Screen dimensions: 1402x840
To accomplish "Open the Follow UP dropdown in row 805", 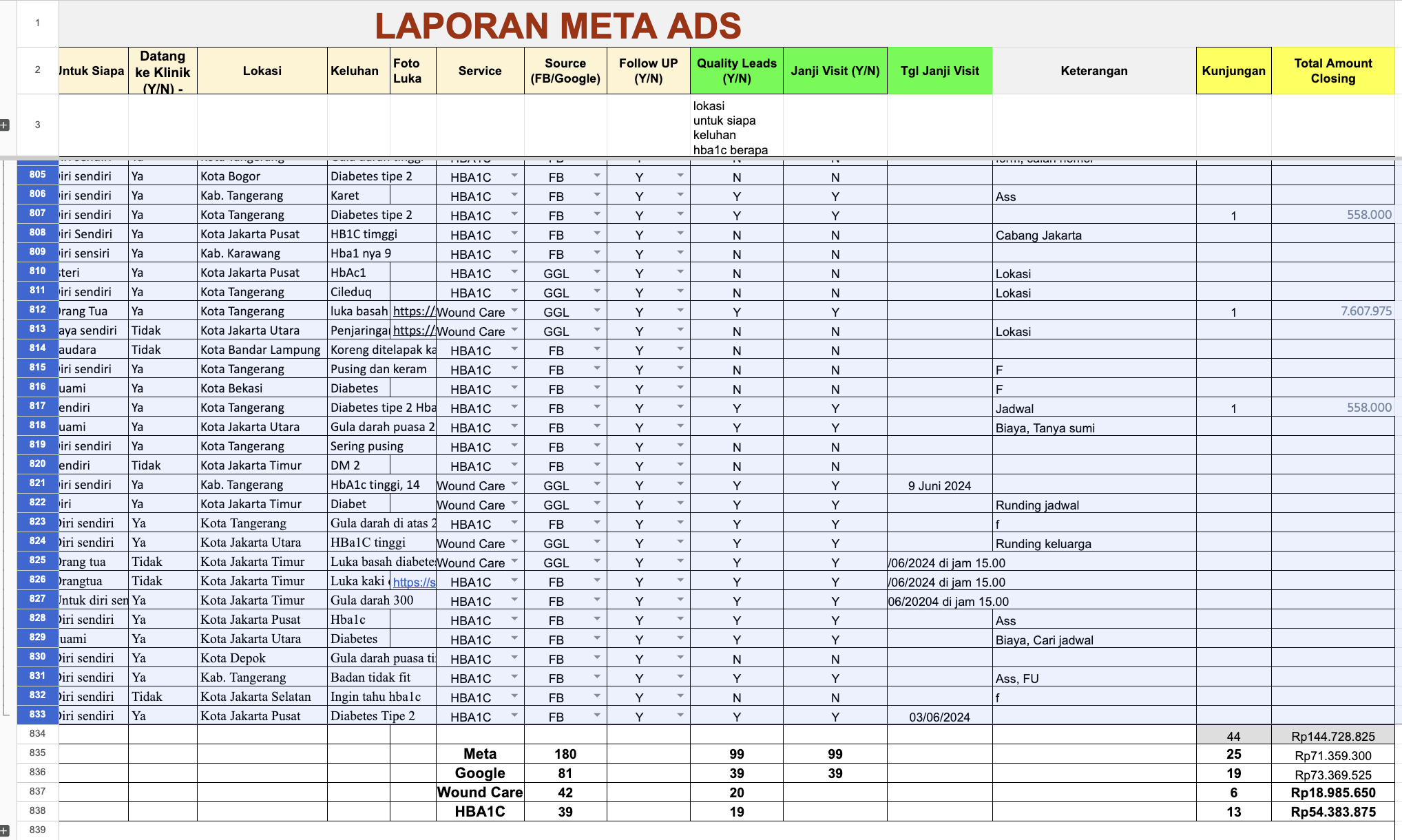I will click(680, 176).
